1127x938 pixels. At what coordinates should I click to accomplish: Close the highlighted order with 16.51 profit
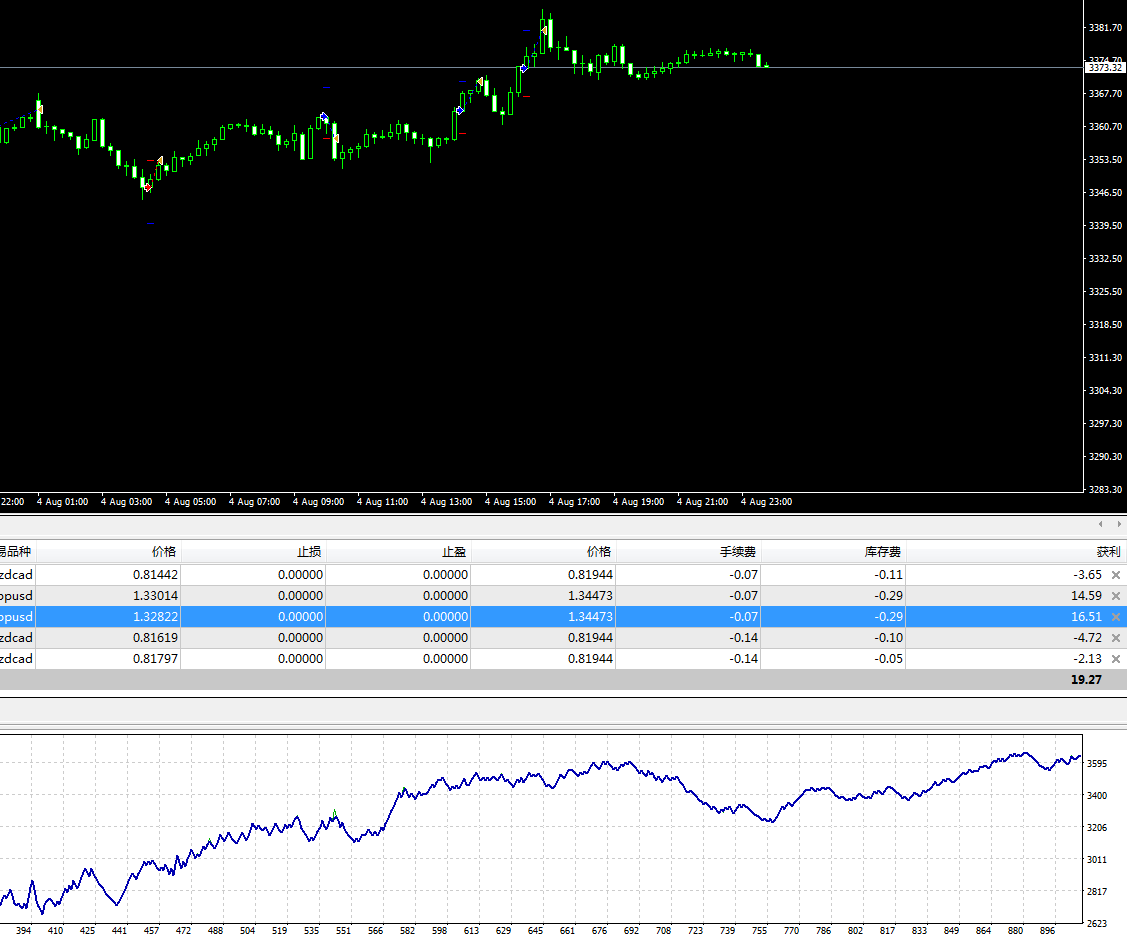point(1115,617)
